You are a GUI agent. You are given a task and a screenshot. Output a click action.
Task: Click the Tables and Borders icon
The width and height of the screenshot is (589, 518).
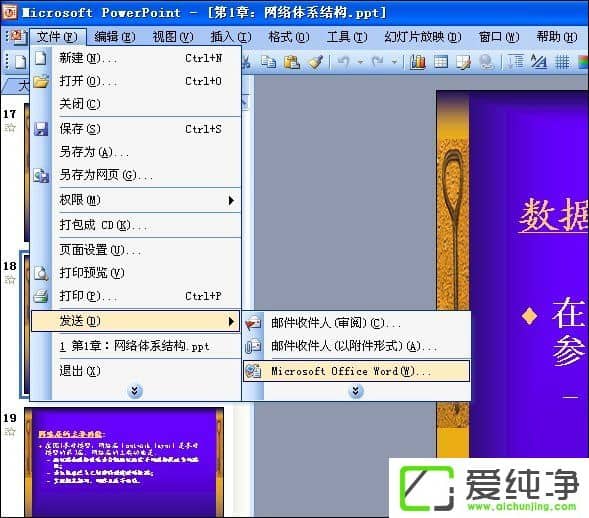463,62
